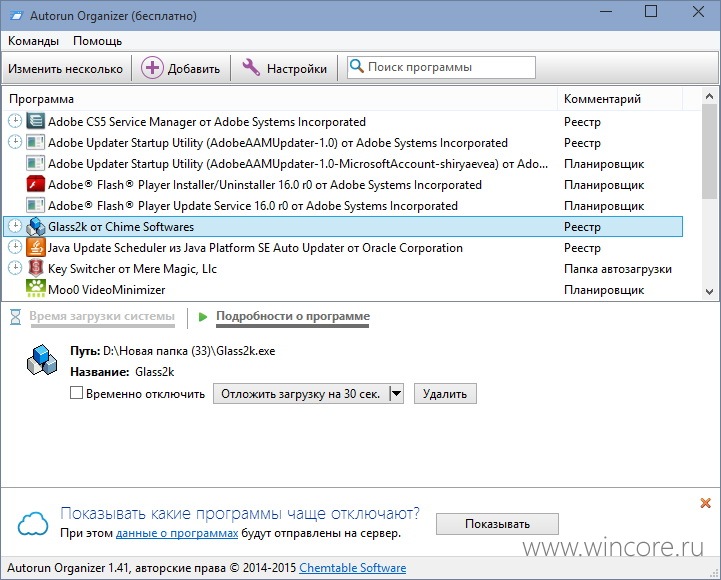Select the Moo0 VideoMinimizer row text
721x580 pixels.
107,290
